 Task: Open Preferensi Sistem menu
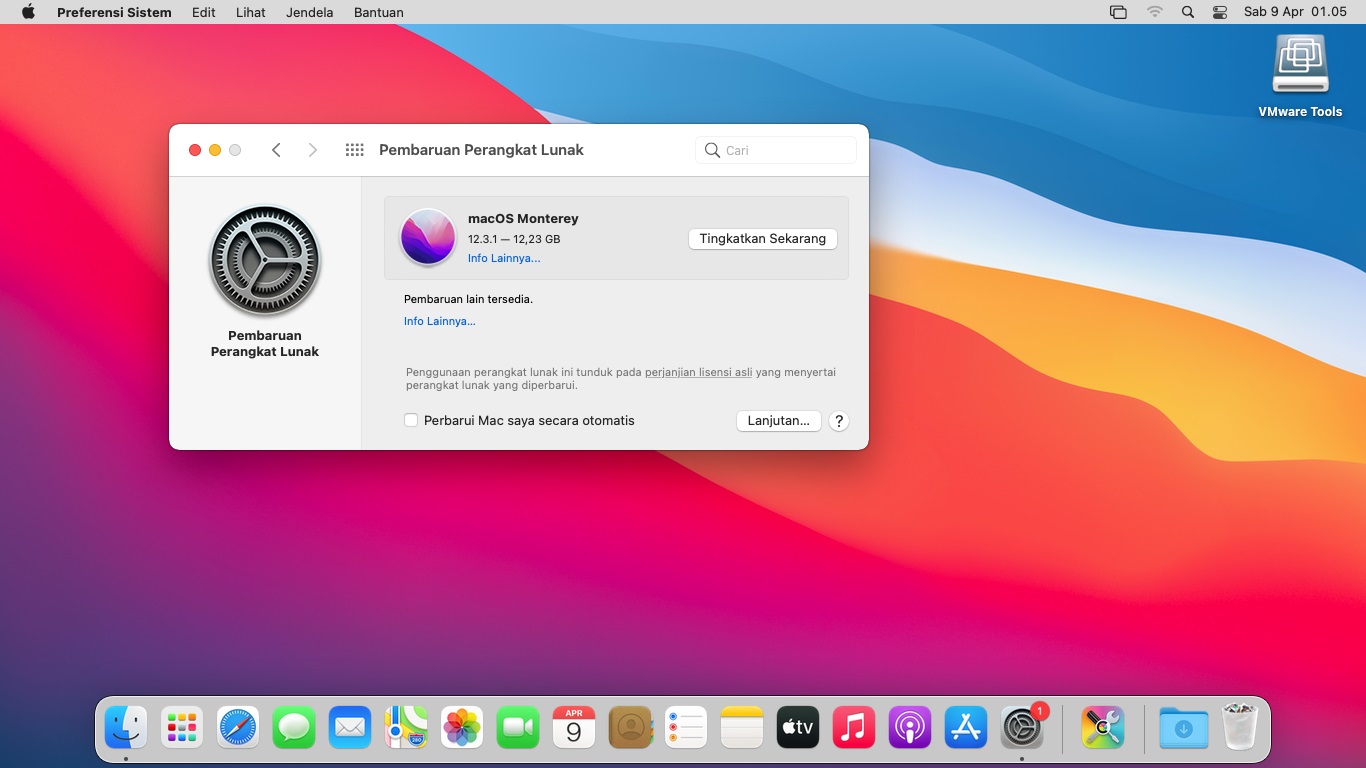114,12
